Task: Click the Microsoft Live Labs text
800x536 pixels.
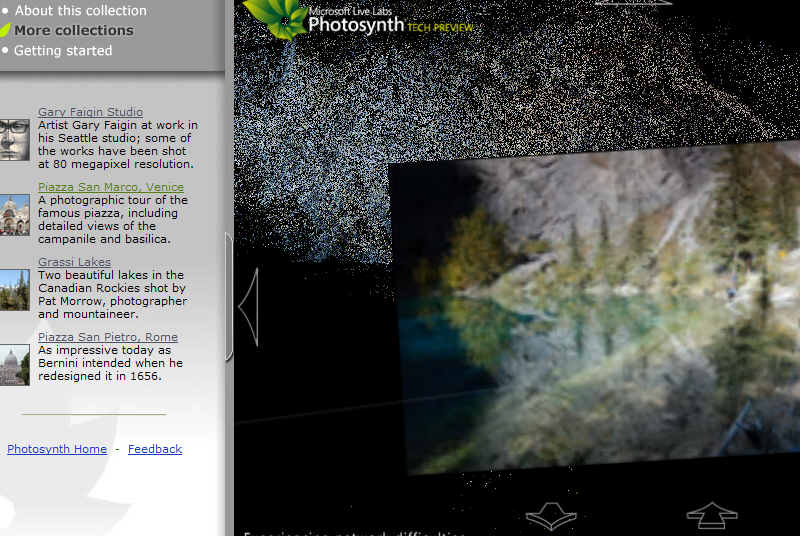Action: 350,11
